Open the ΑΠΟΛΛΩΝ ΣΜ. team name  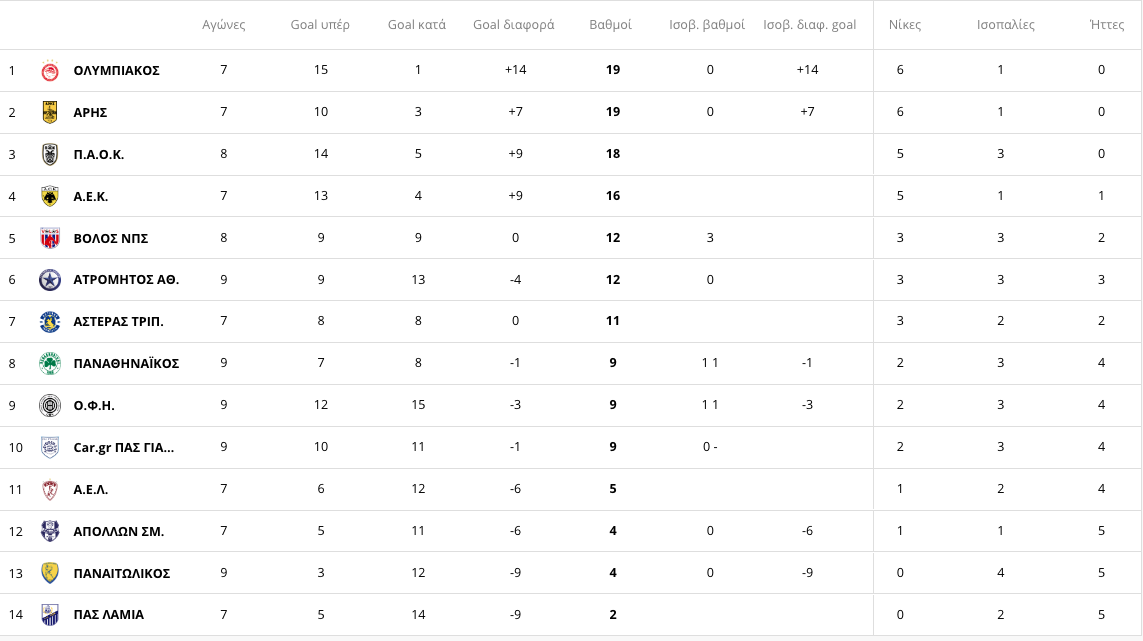118,532
